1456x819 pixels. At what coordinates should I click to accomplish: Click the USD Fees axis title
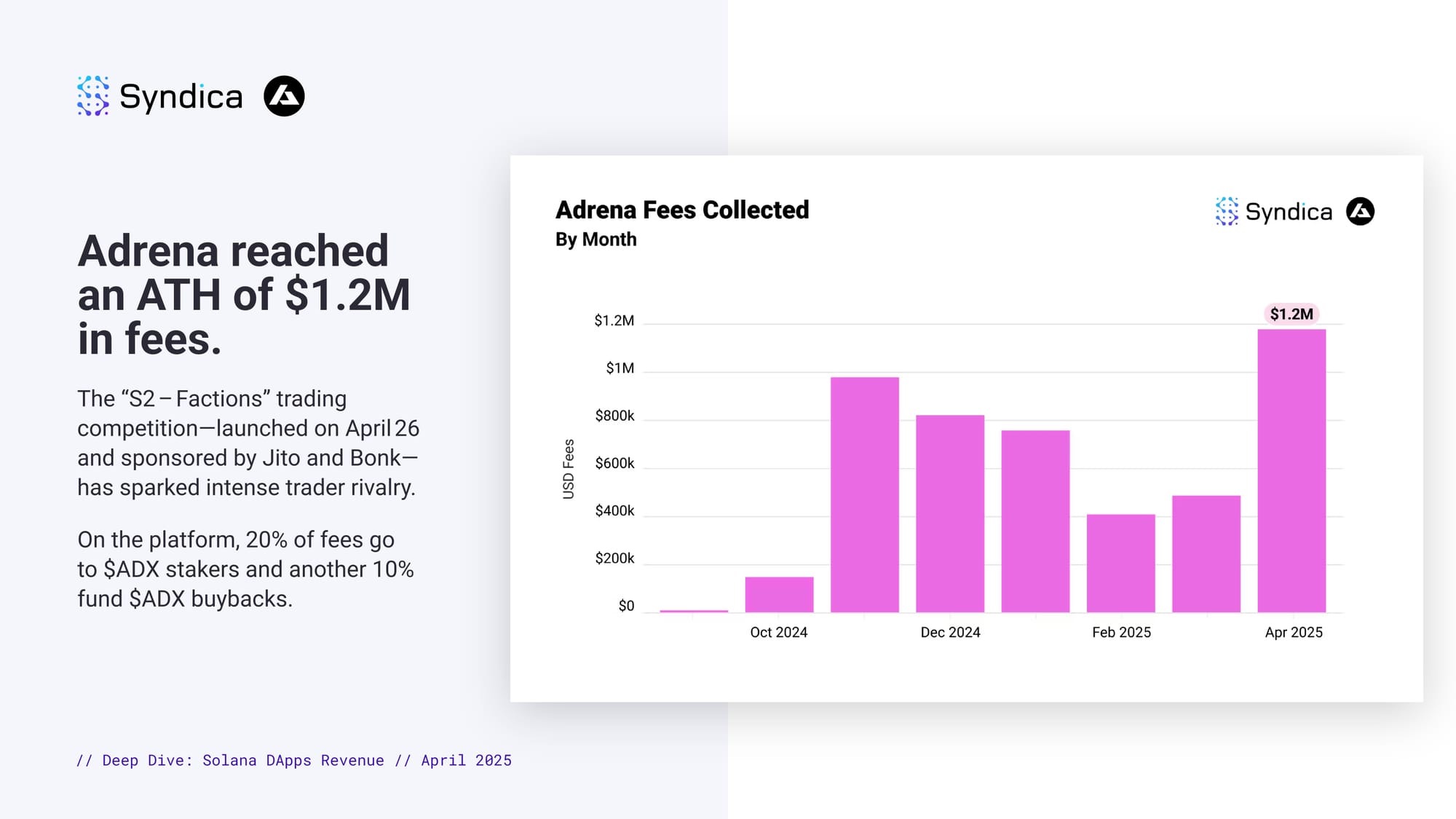[x=569, y=469]
